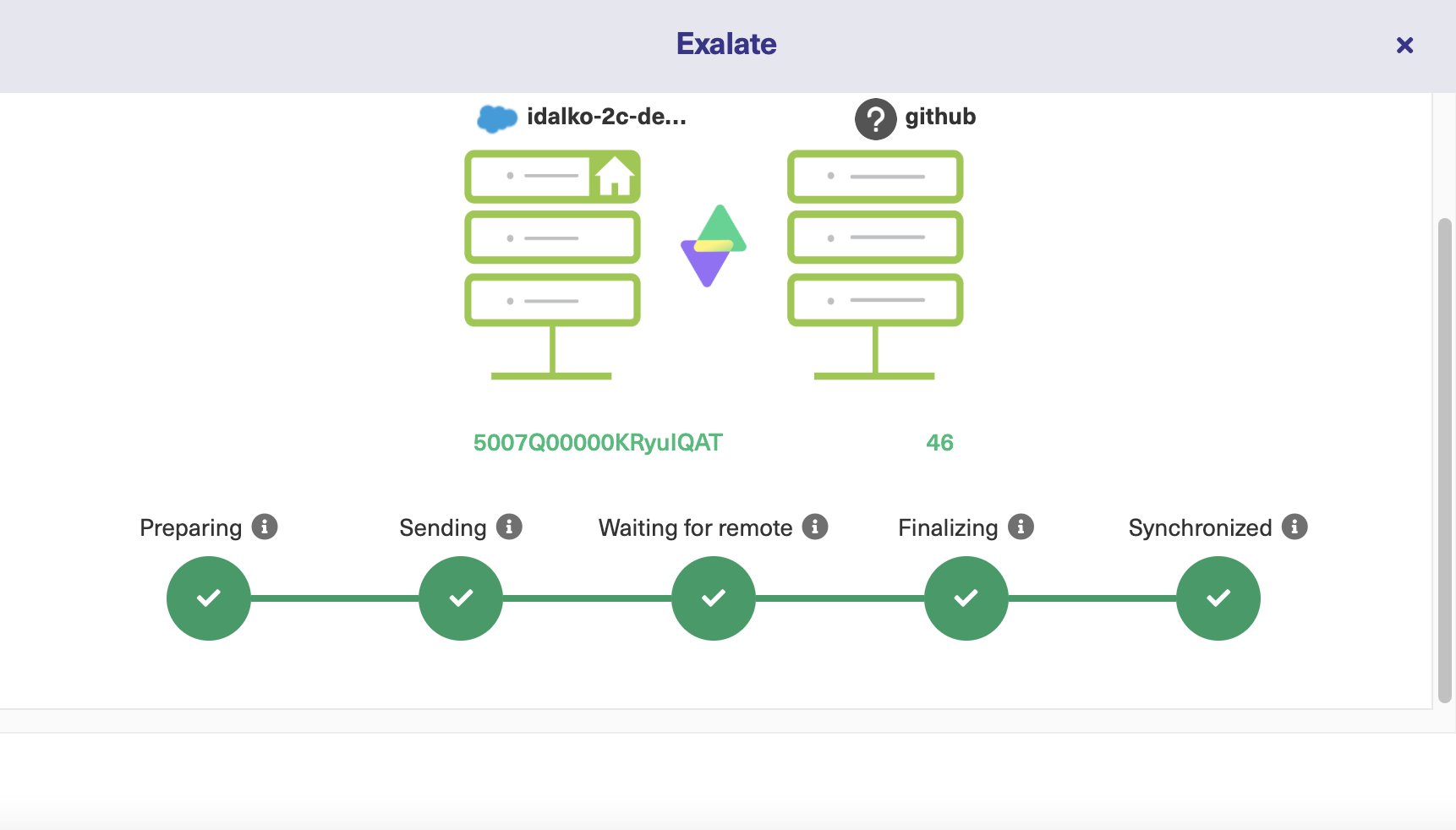This screenshot has height=830, width=1456.
Task: Click the Finalizing step checkmark circle
Action: 966,598
